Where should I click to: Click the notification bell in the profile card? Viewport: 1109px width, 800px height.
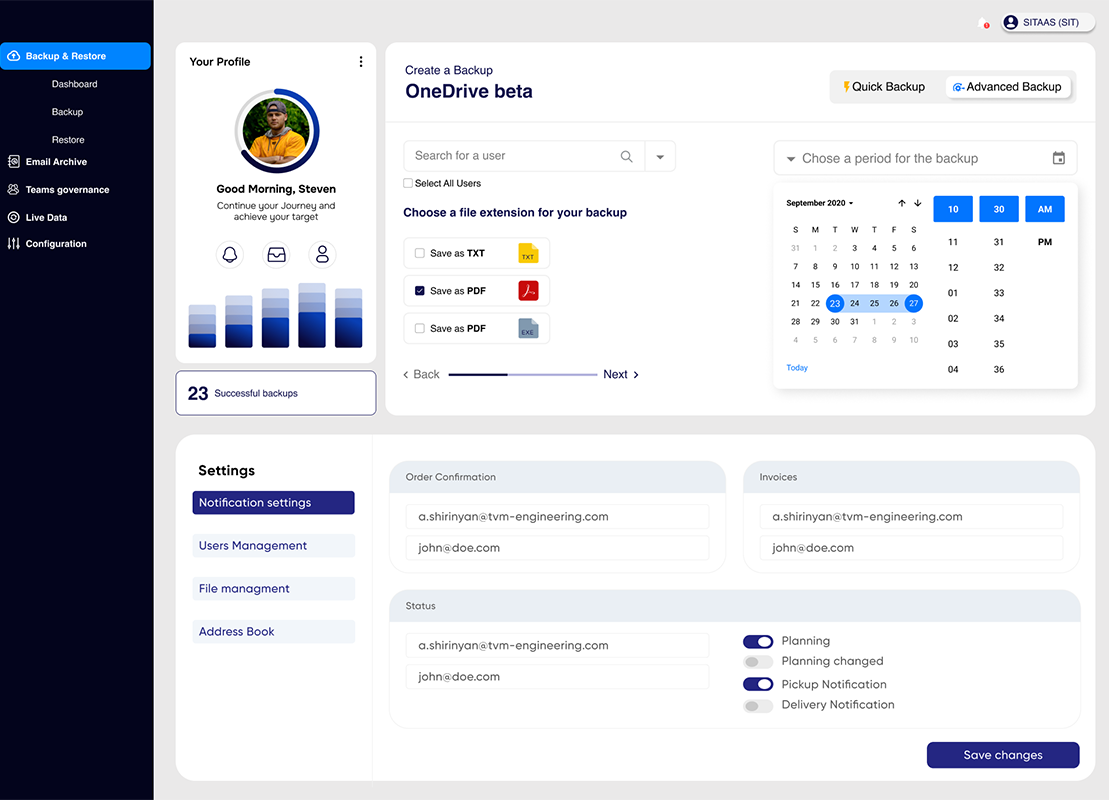pos(230,255)
